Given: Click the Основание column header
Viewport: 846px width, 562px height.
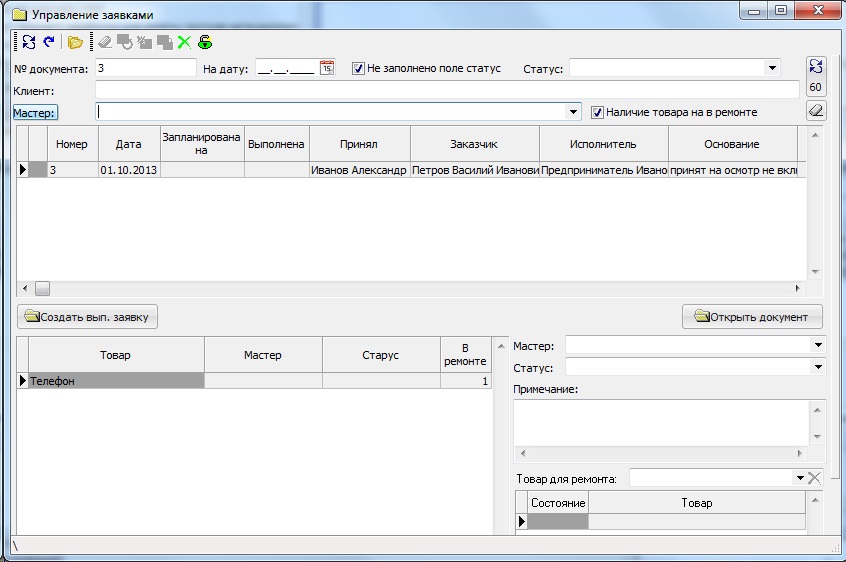Looking at the screenshot, I should [x=733, y=144].
